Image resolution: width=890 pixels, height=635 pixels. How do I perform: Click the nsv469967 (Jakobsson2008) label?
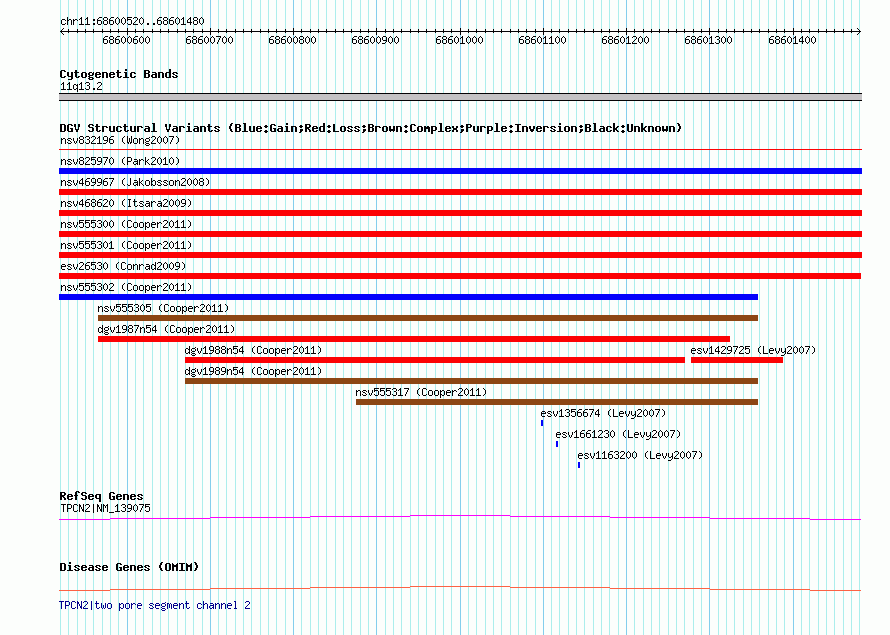tap(135, 182)
